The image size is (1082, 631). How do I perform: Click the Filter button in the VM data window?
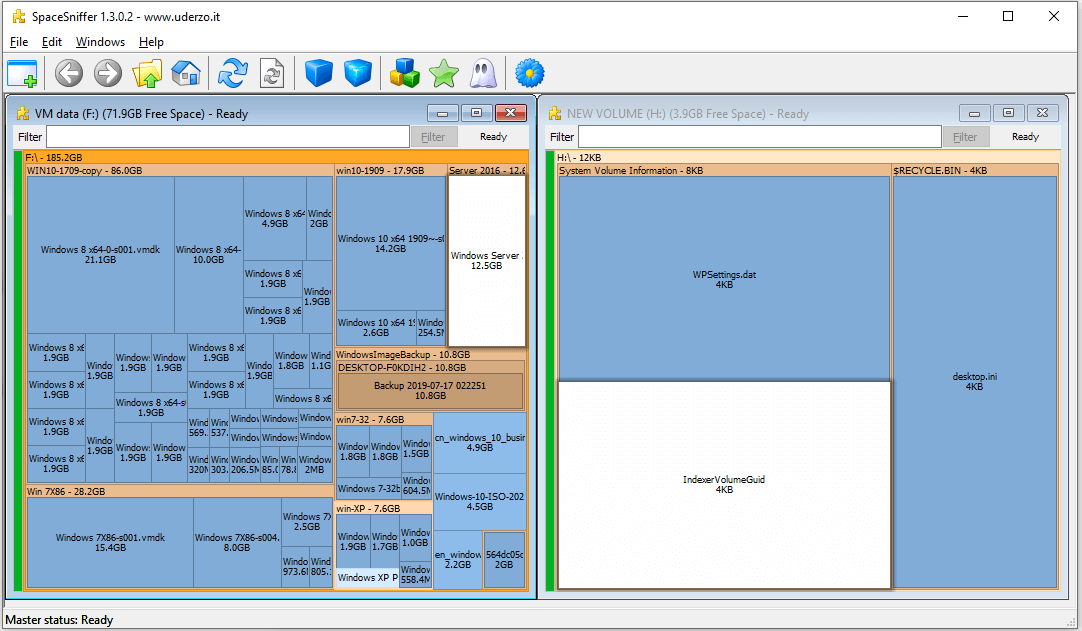pyautogui.click(x=434, y=136)
